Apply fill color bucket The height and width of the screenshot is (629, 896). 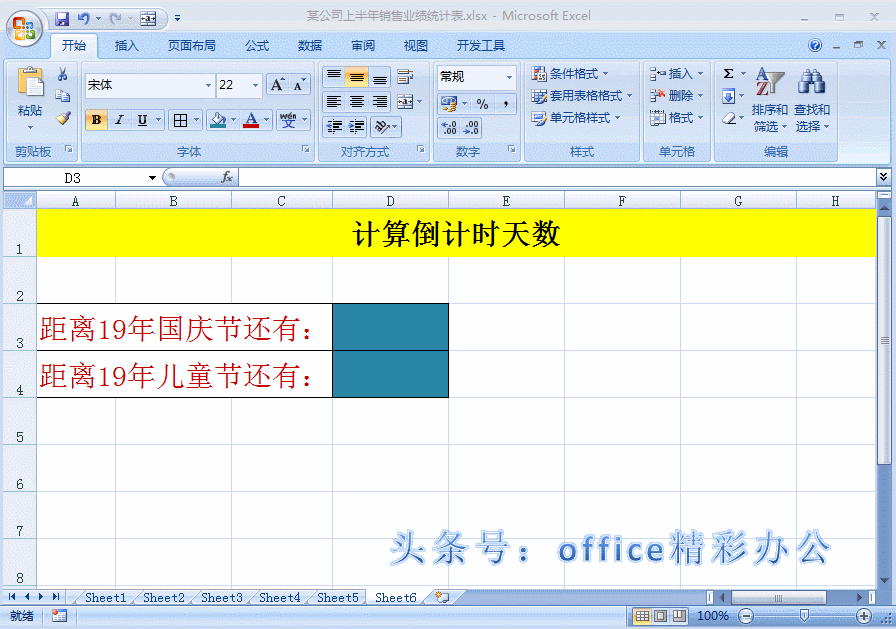click(x=218, y=120)
